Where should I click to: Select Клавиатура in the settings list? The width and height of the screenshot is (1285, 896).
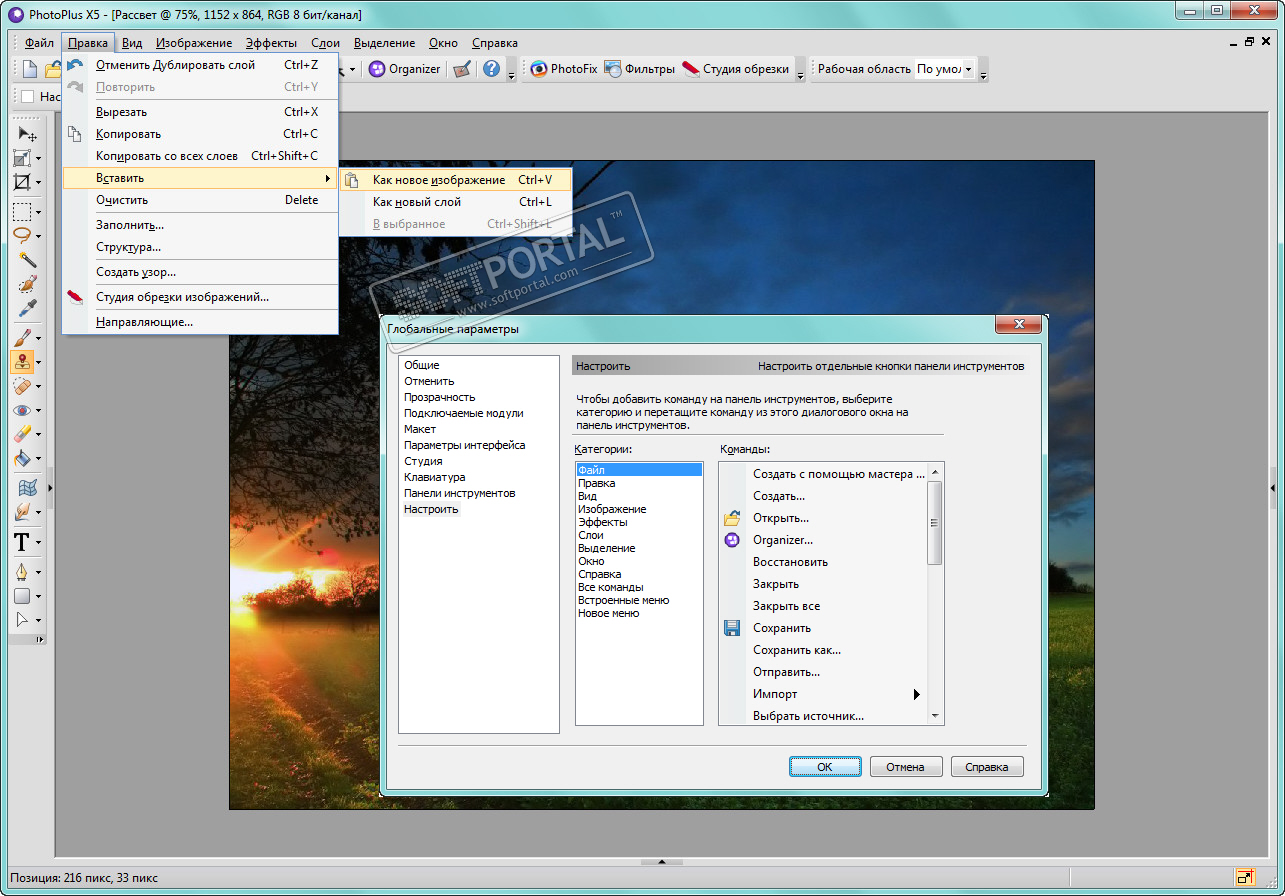(434, 477)
